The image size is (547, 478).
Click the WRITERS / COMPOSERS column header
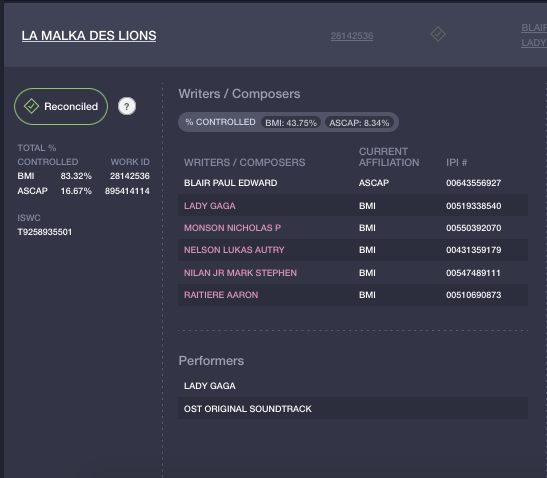(245, 162)
